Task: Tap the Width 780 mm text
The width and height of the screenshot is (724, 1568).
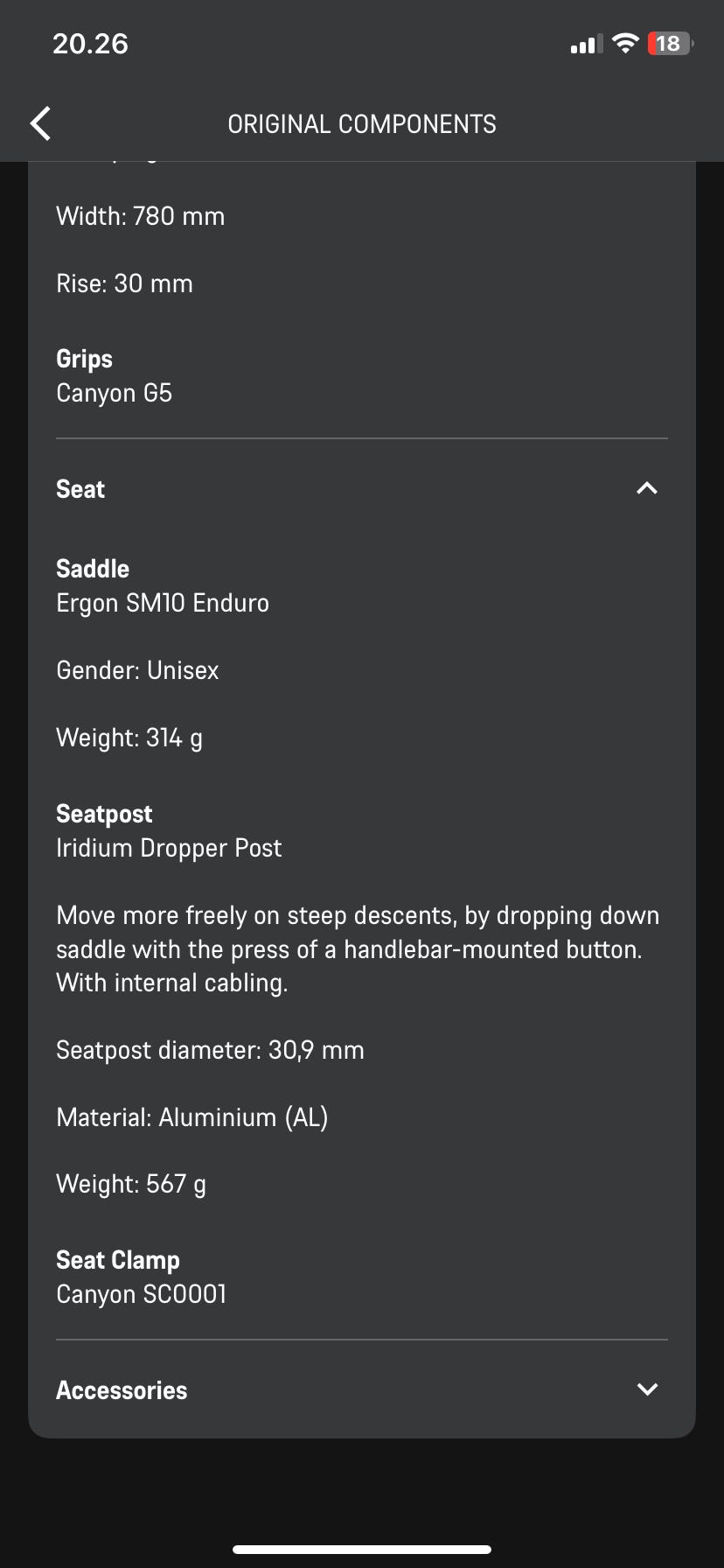Action: point(141,216)
